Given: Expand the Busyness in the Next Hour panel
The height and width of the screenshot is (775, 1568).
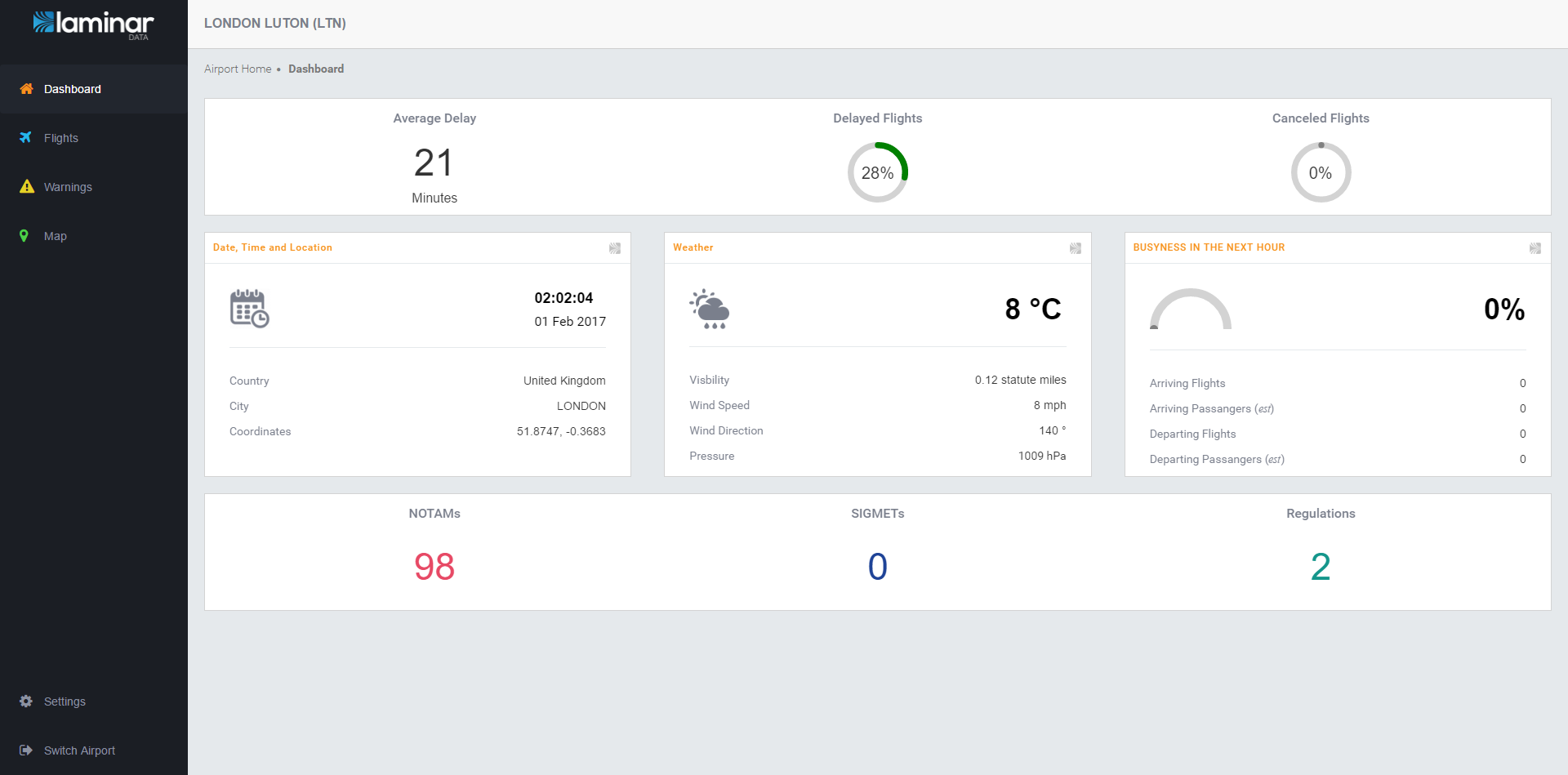Looking at the screenshot, I should 1535,248.
